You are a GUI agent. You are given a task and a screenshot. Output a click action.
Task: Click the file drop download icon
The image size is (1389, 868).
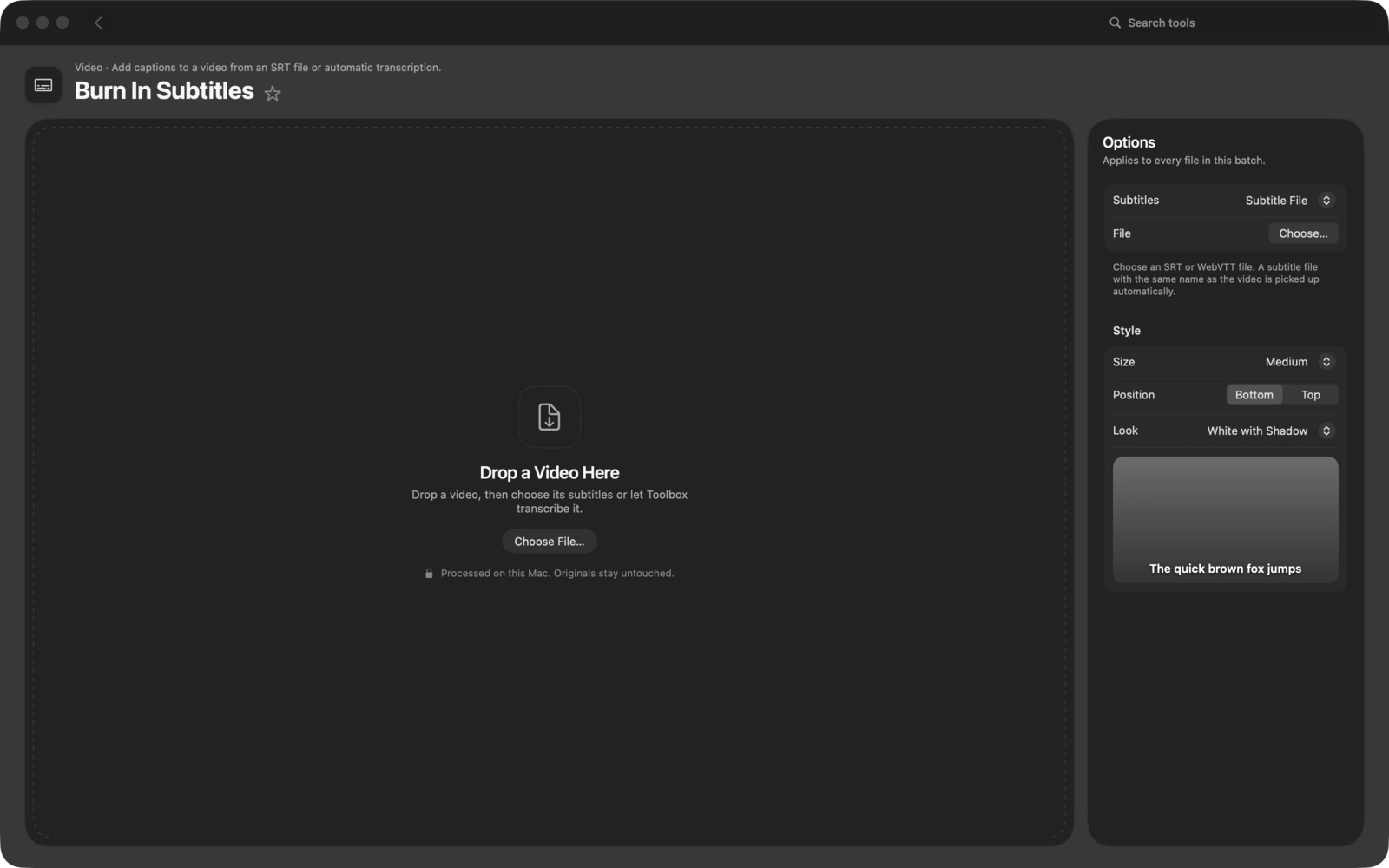(x=550, y=417)
